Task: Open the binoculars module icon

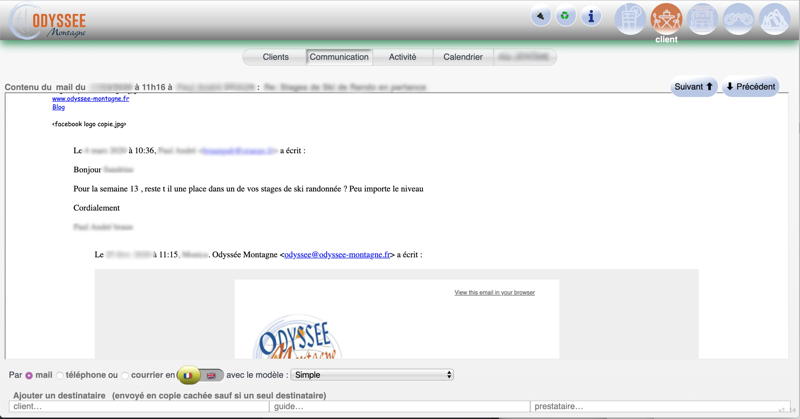Action: click(738, 19)
